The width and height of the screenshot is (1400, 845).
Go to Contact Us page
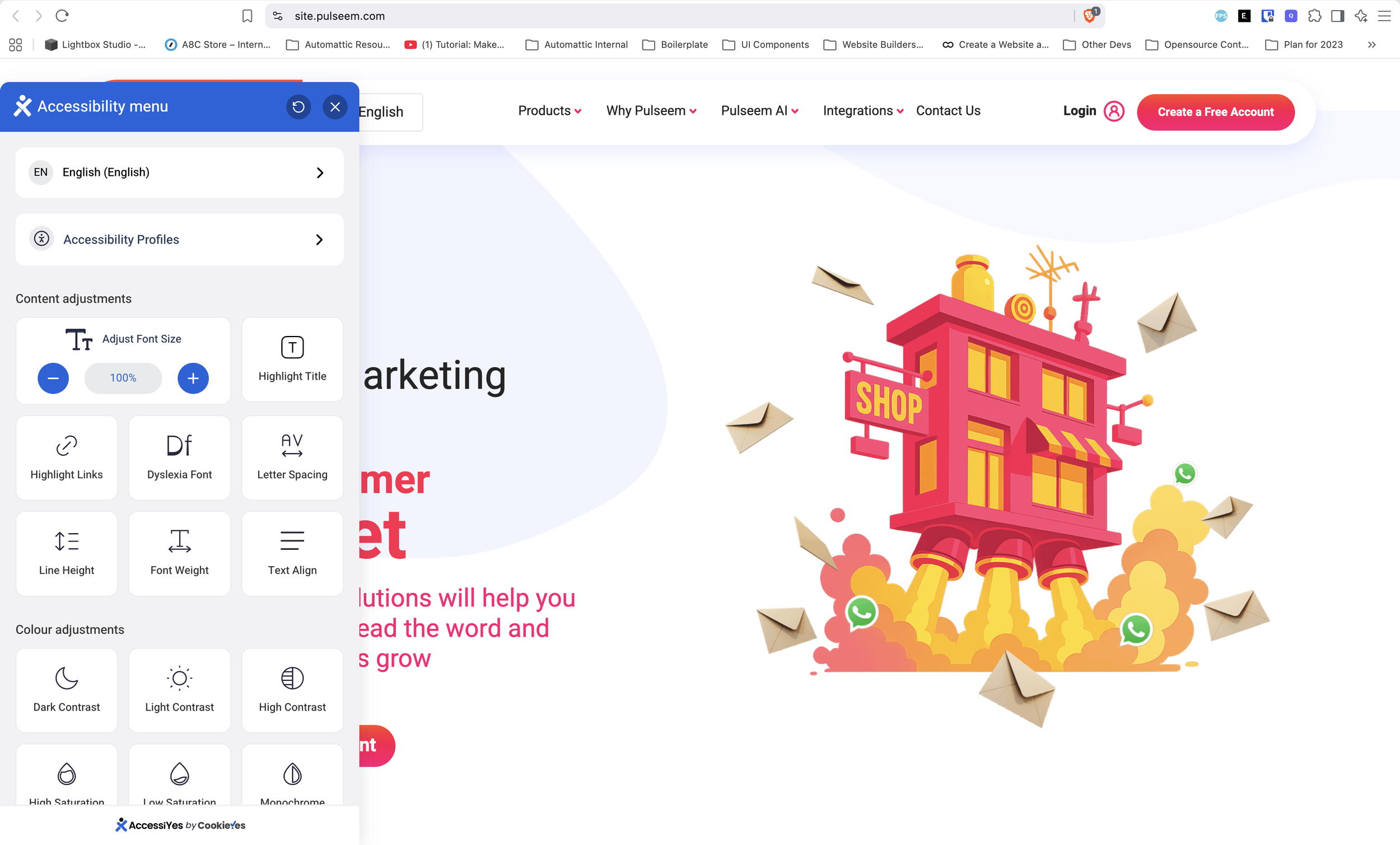pos(948,111)
